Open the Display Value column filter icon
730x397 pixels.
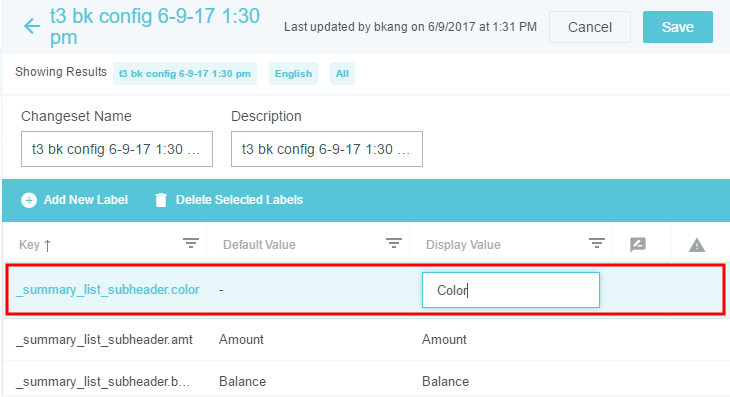point(597,243)
